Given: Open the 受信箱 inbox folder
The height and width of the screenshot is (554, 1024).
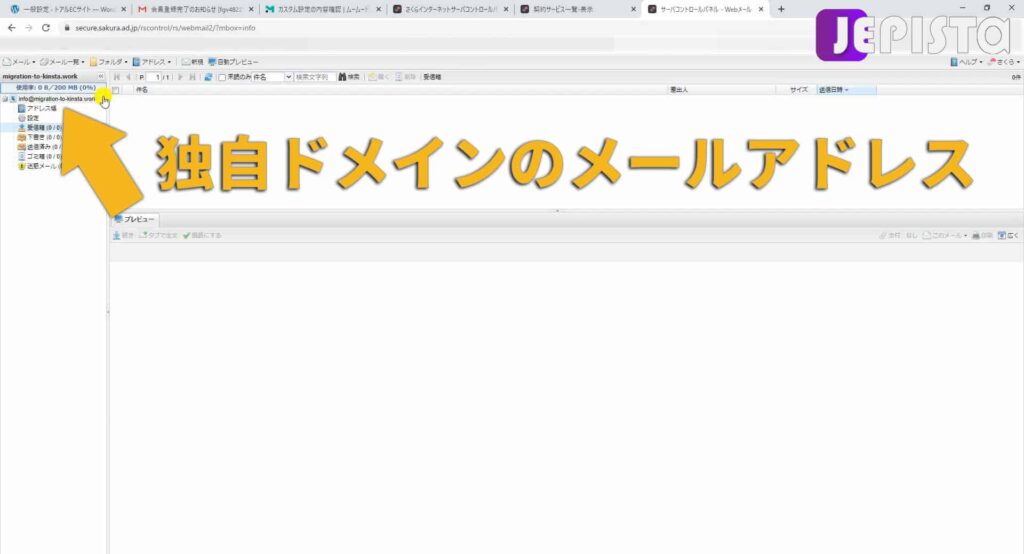Looking at the screenshot, I should click(40, 128).
